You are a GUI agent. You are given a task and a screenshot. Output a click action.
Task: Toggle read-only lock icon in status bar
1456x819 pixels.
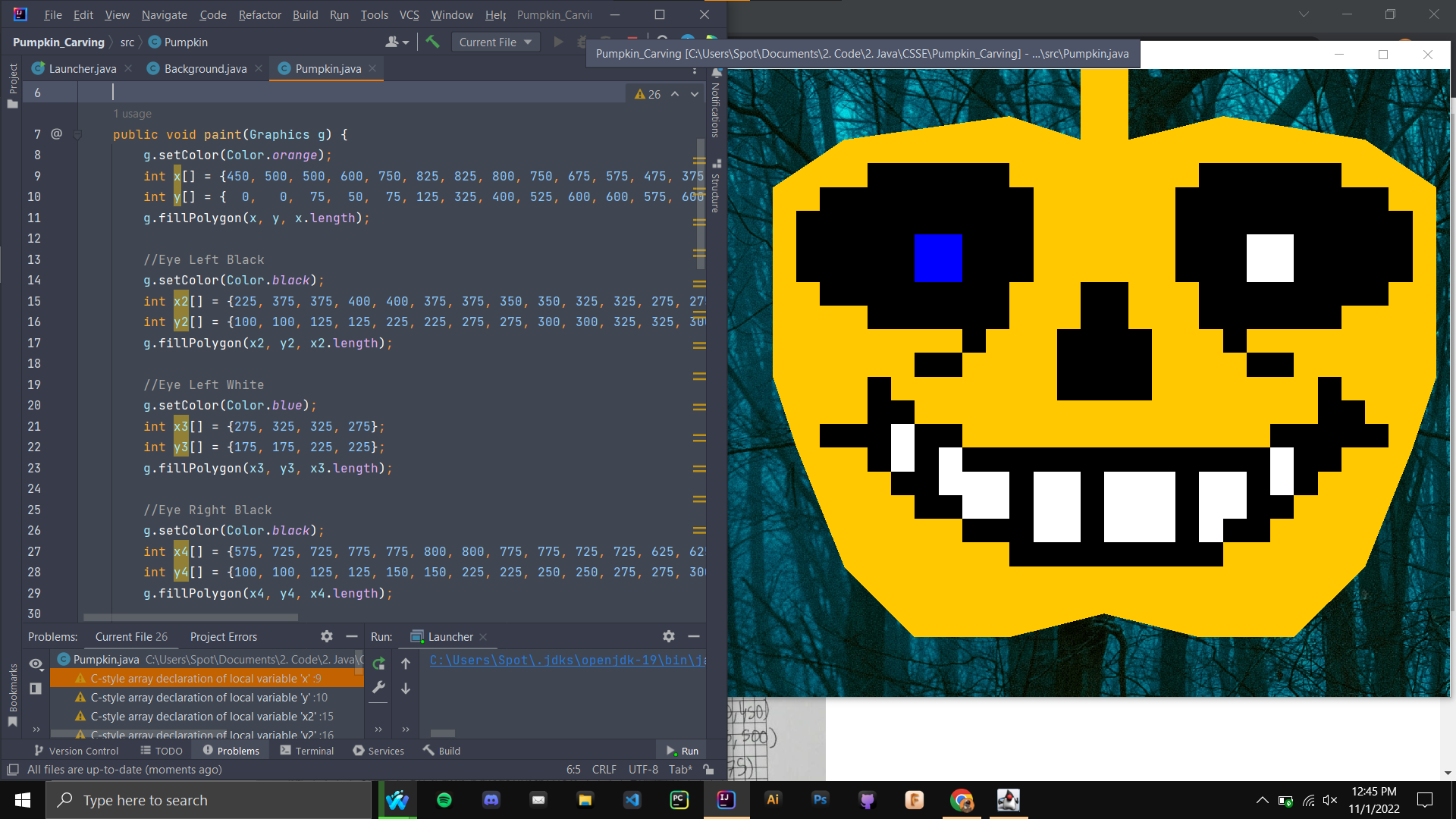coord(708,769)
